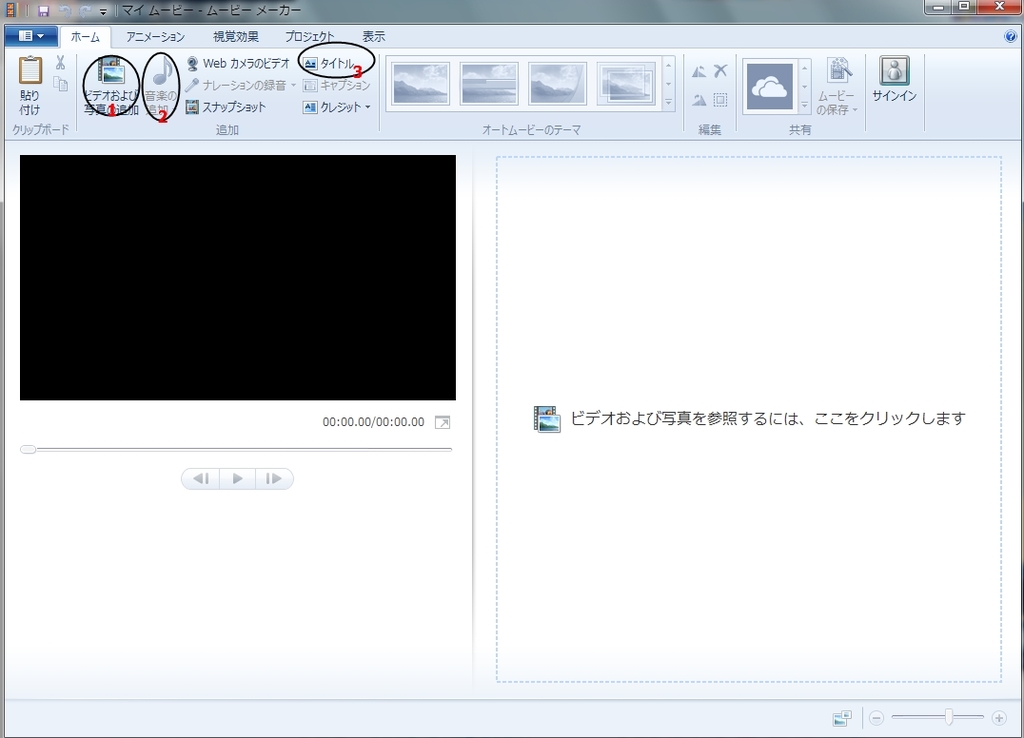Start Web camera video capture
Viewport: 1024px width, 738px height.
pos(238,63)
